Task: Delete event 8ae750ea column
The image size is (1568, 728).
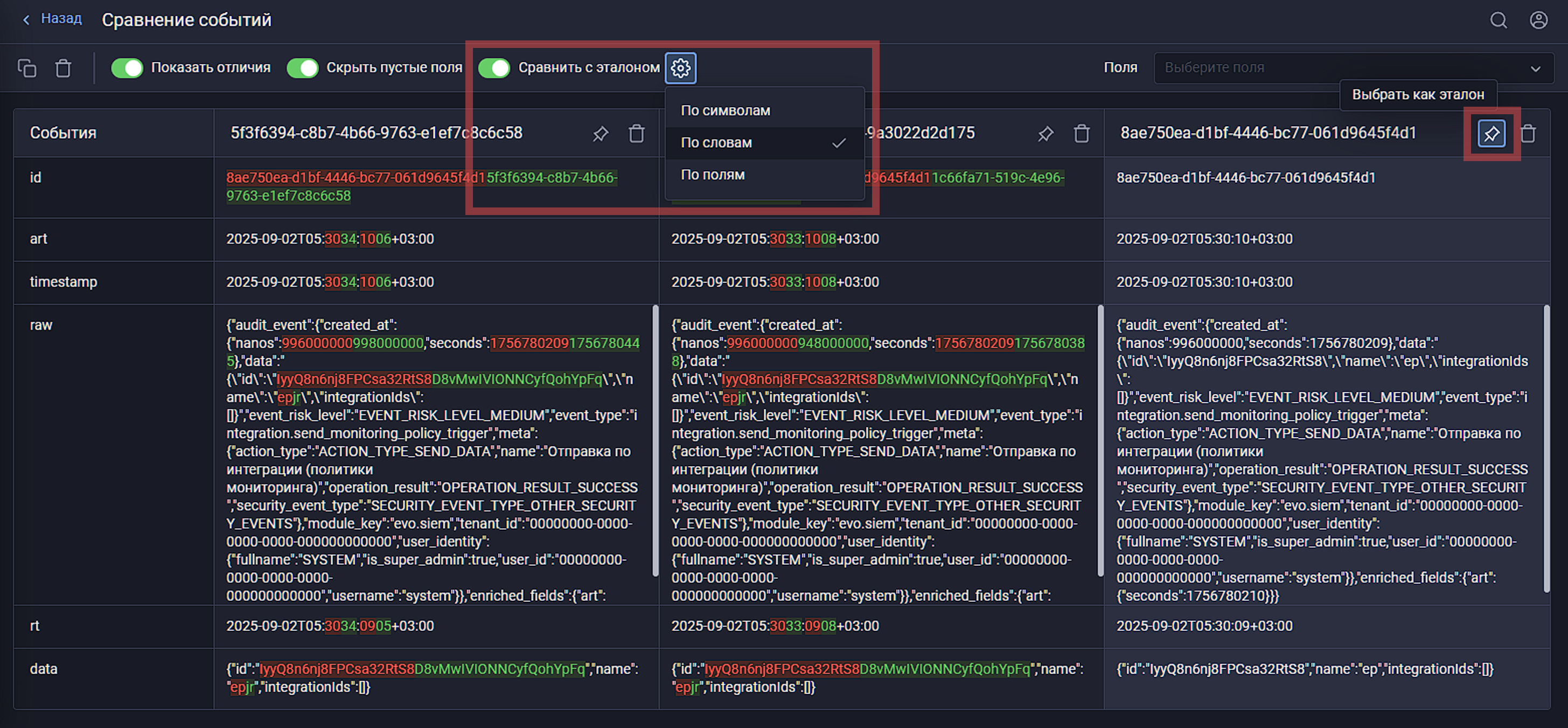Action: click(x=1528, y=133)
